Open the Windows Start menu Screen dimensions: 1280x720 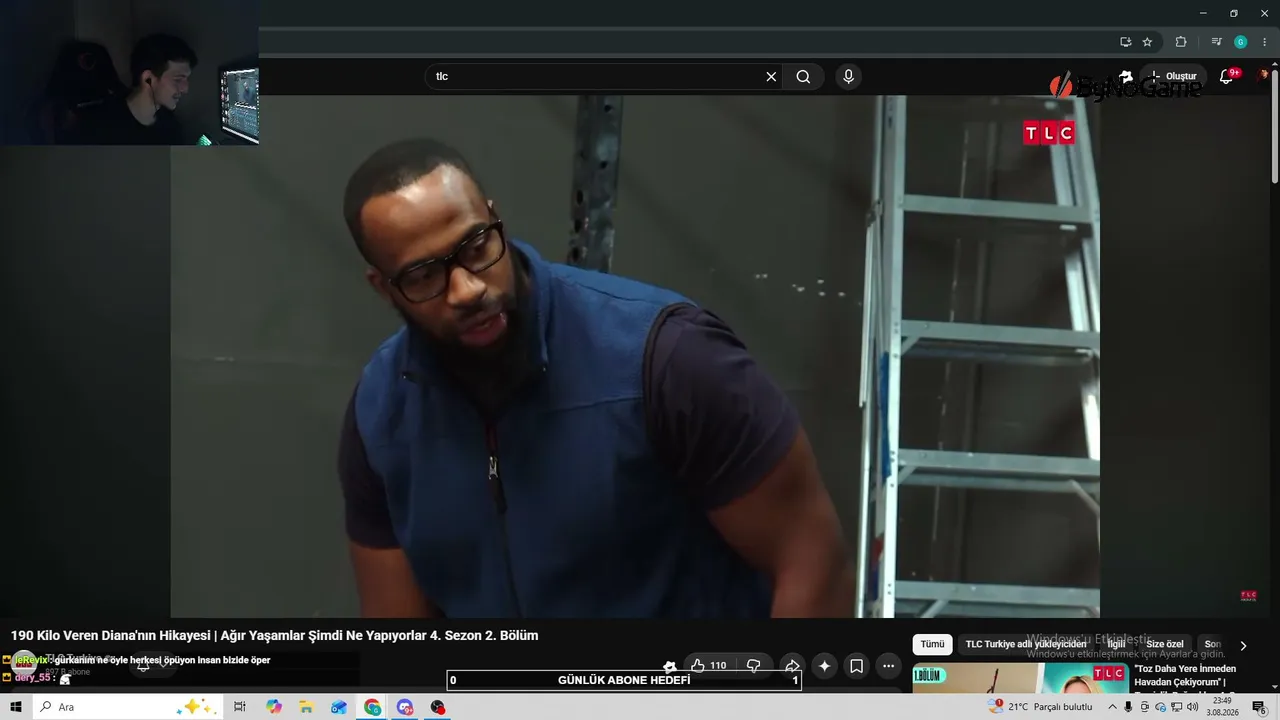tap(16, 707)
